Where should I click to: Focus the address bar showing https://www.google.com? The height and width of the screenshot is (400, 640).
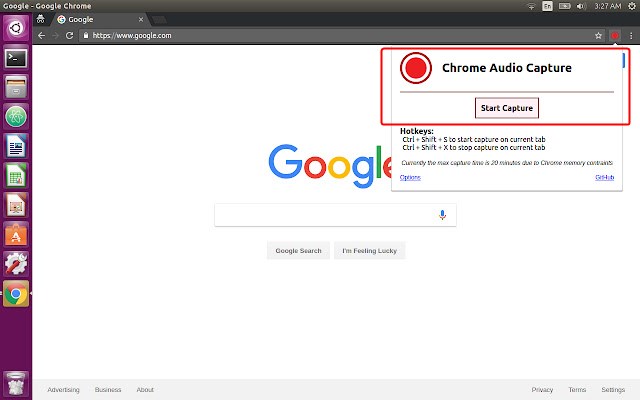[x=335, y=36]
